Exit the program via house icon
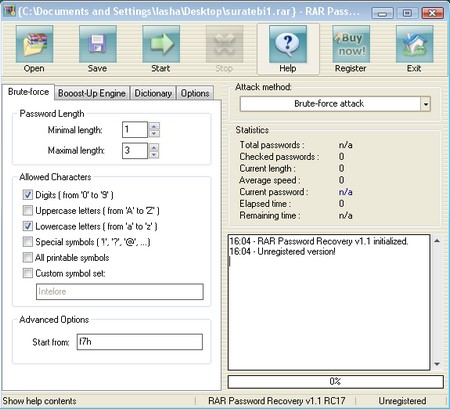 coord(414,44)
